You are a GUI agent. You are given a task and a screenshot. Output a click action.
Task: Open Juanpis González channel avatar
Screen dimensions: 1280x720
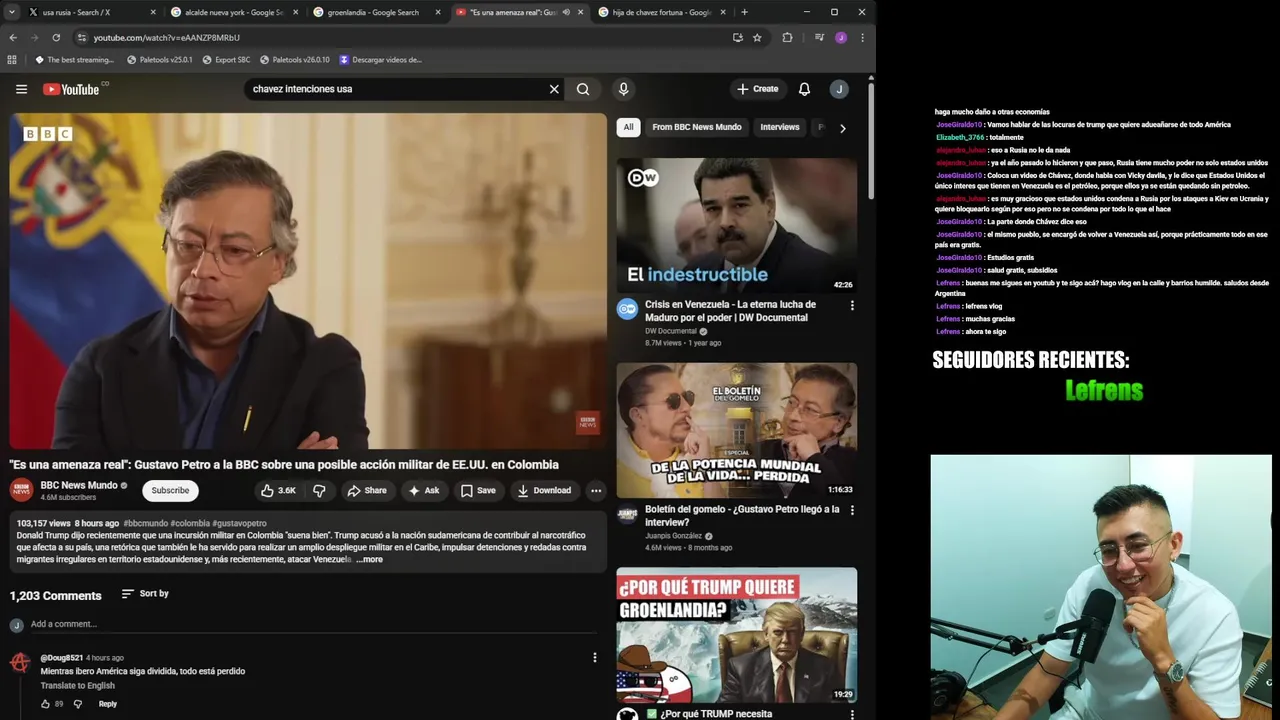pos(627,514)
